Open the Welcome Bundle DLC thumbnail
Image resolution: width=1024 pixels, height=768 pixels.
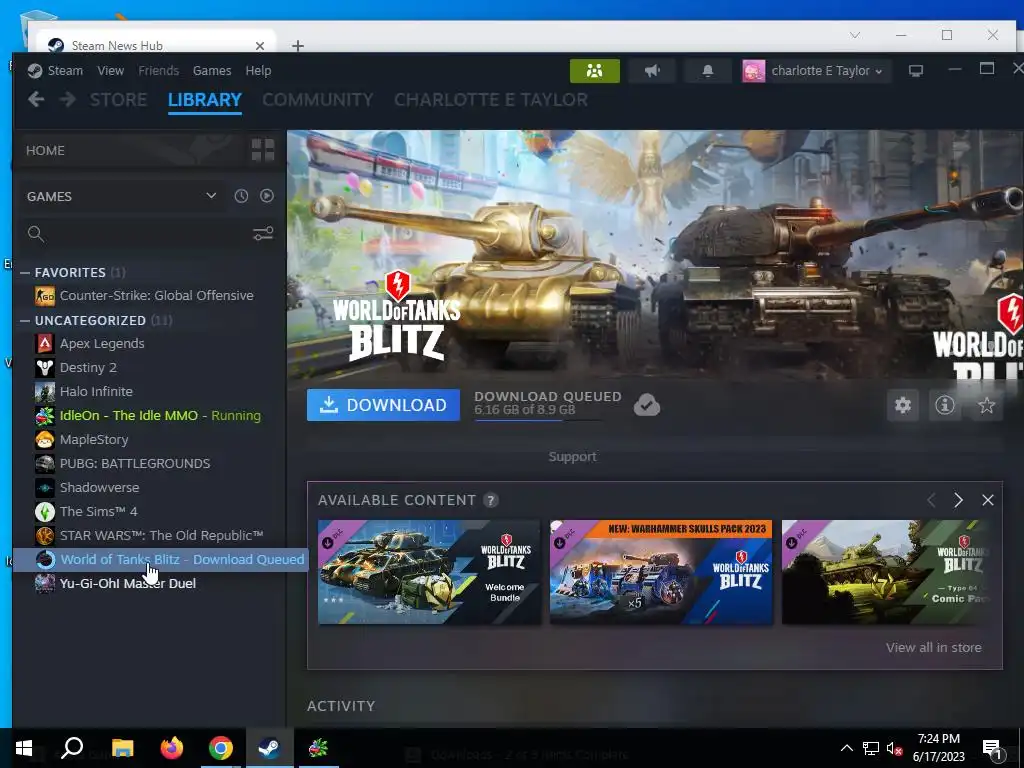click(429, 572)
